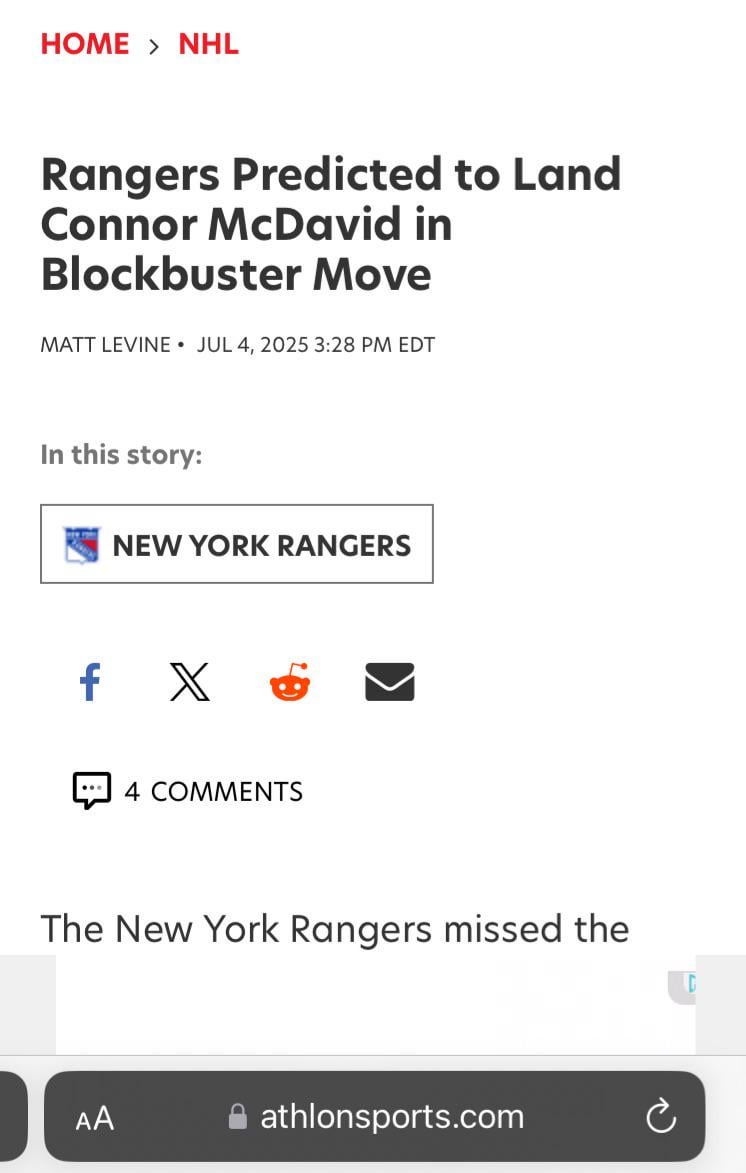Tap the breadcrumb chevron separator
The image size is (746, 1173).
[154, 45]
